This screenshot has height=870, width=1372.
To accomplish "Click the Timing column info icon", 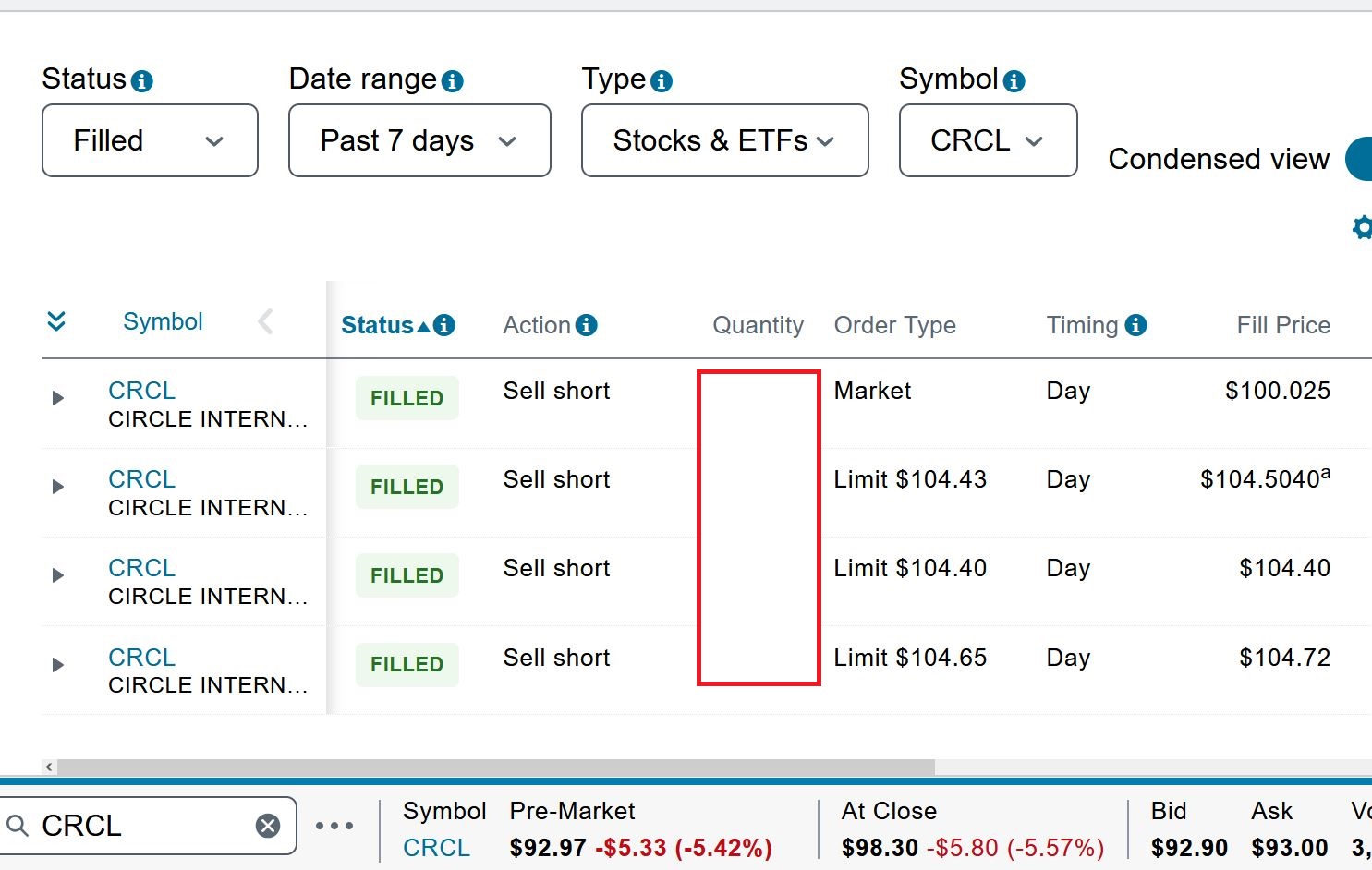I will coord(1135,325).
